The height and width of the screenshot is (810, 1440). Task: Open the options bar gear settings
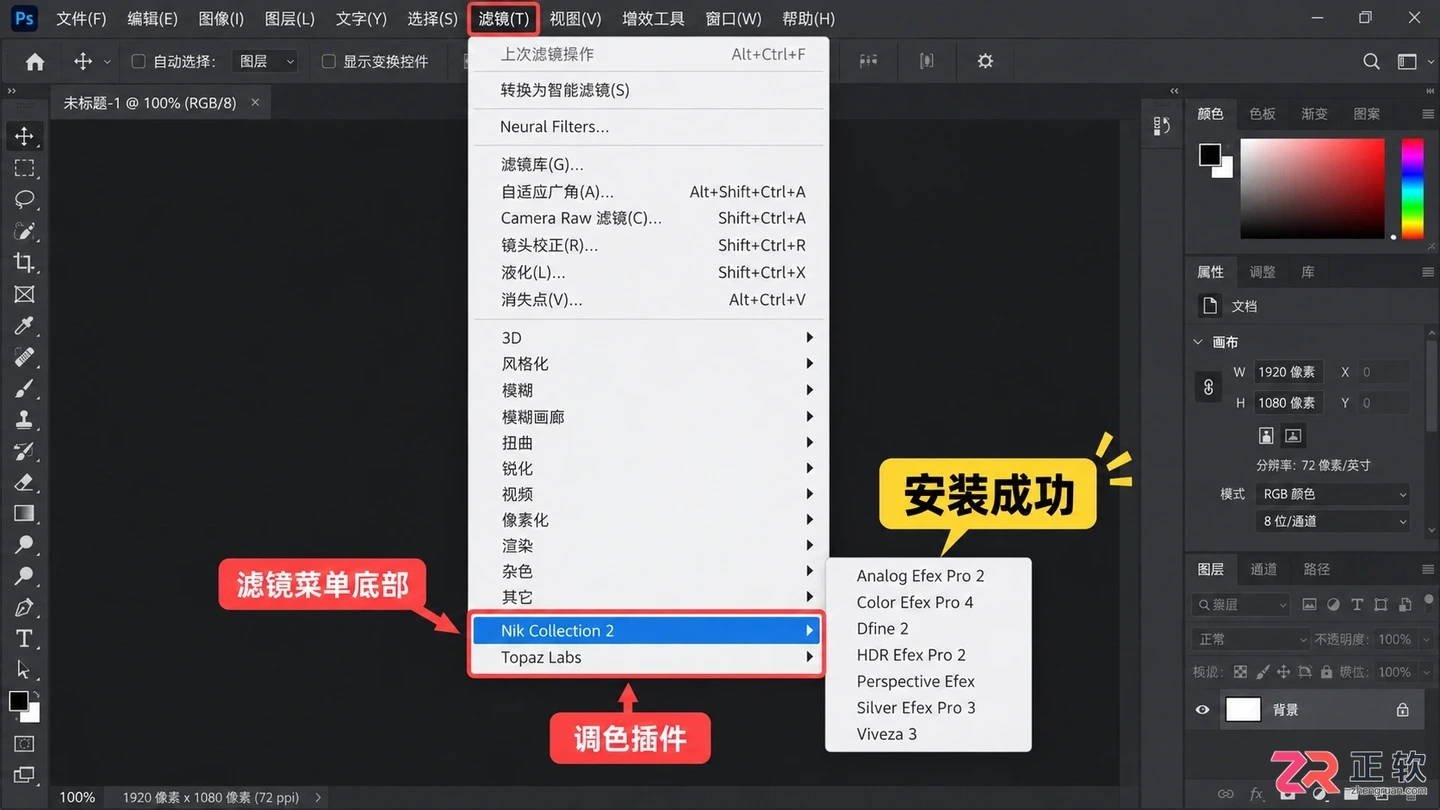985,62
